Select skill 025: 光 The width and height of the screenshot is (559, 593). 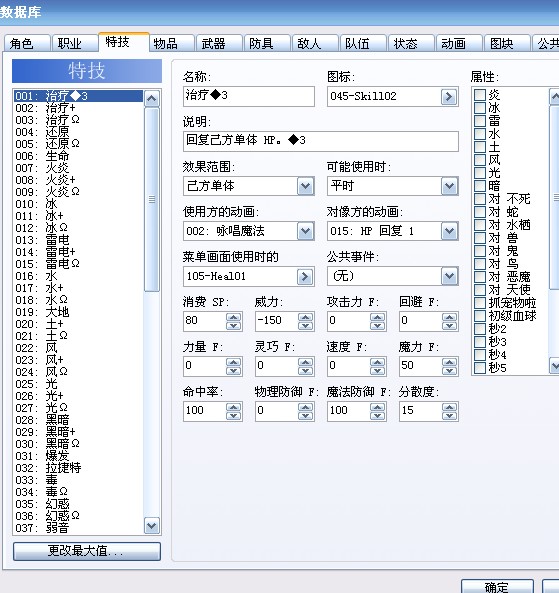tap(78, 384)
